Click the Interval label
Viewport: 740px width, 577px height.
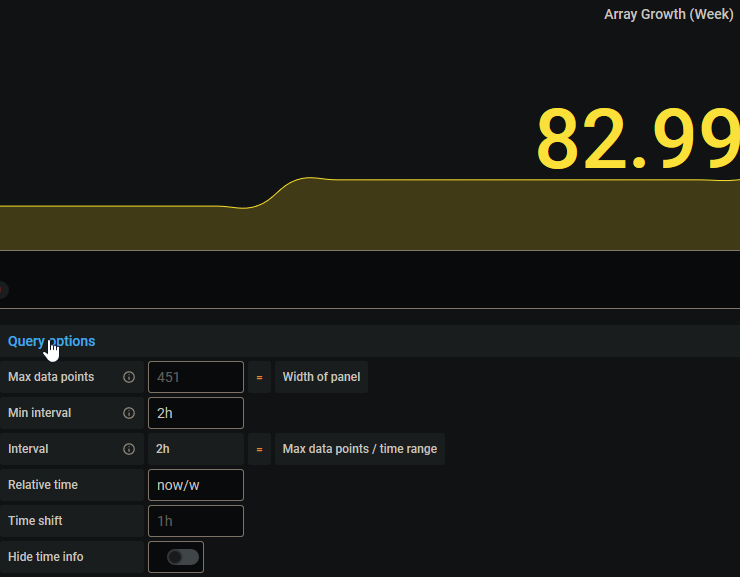point(28,449)
